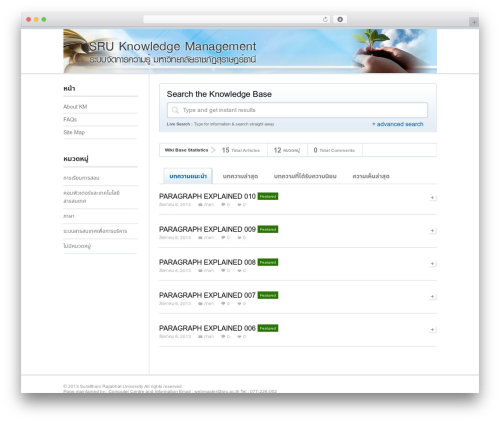Click heart likes icon under PARAGRAPH EXPLAINED 008

point(239,271)
